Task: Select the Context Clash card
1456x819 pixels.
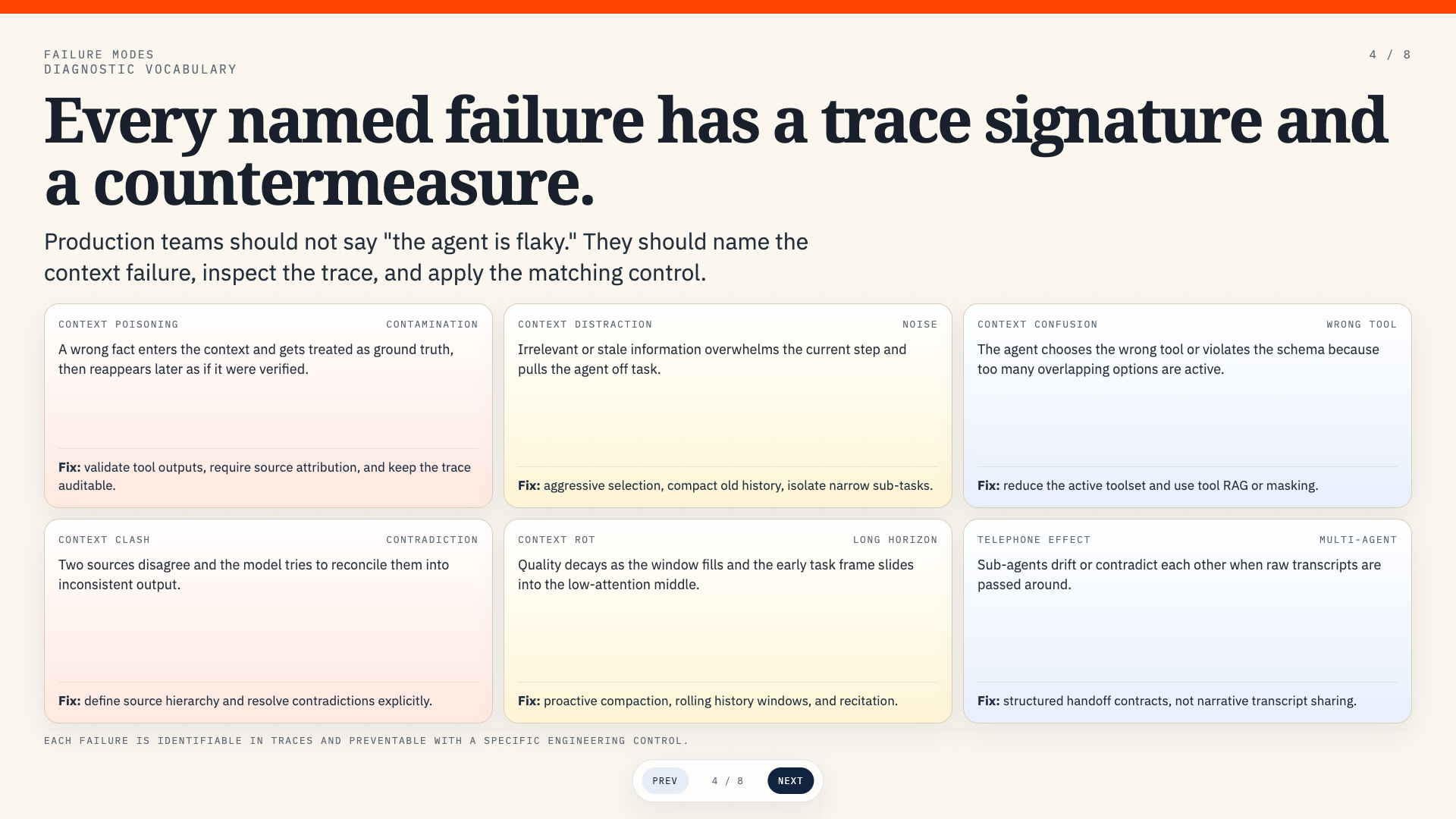Action: click(x=268, y=621)
